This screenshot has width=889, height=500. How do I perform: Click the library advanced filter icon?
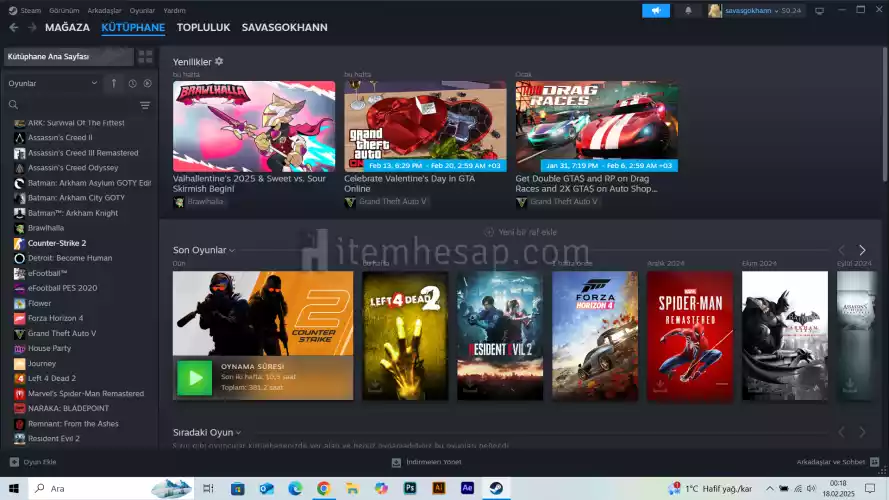pos(145,105)
